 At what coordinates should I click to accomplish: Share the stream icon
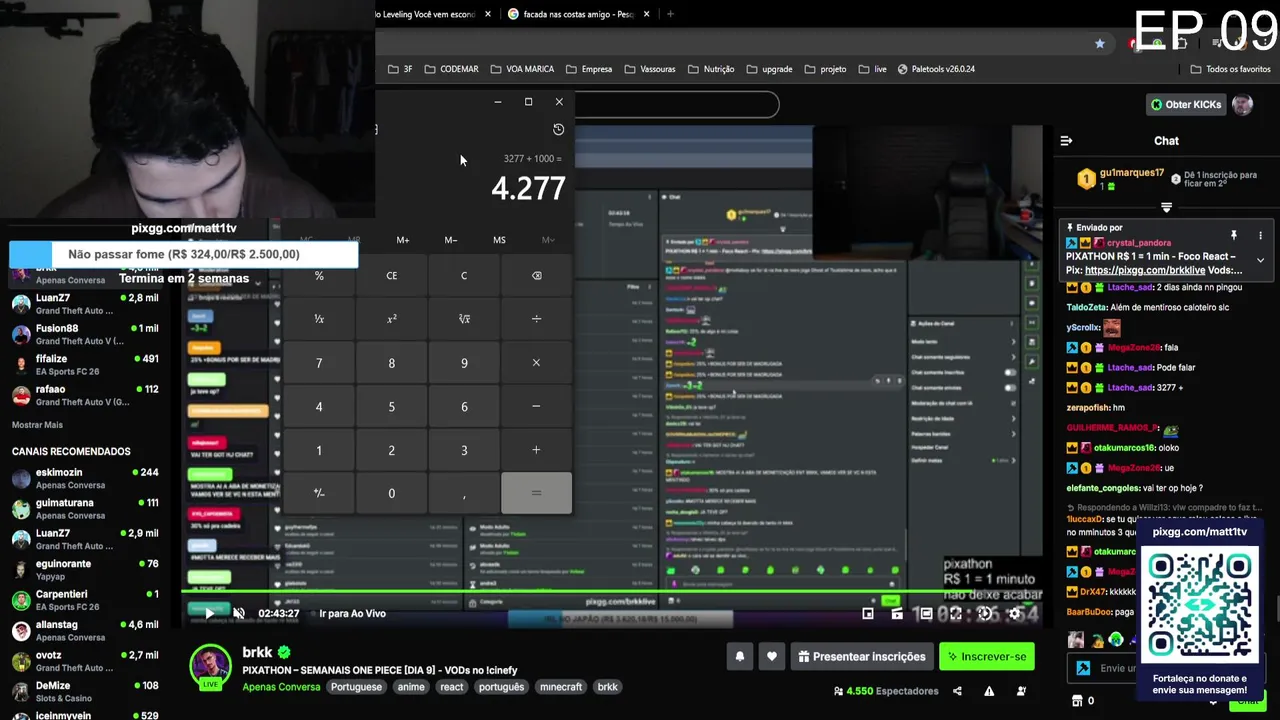point(957,691)
